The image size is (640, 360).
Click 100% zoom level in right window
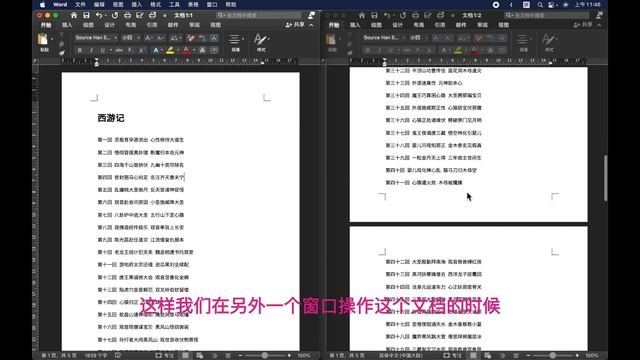coord(592,356)
